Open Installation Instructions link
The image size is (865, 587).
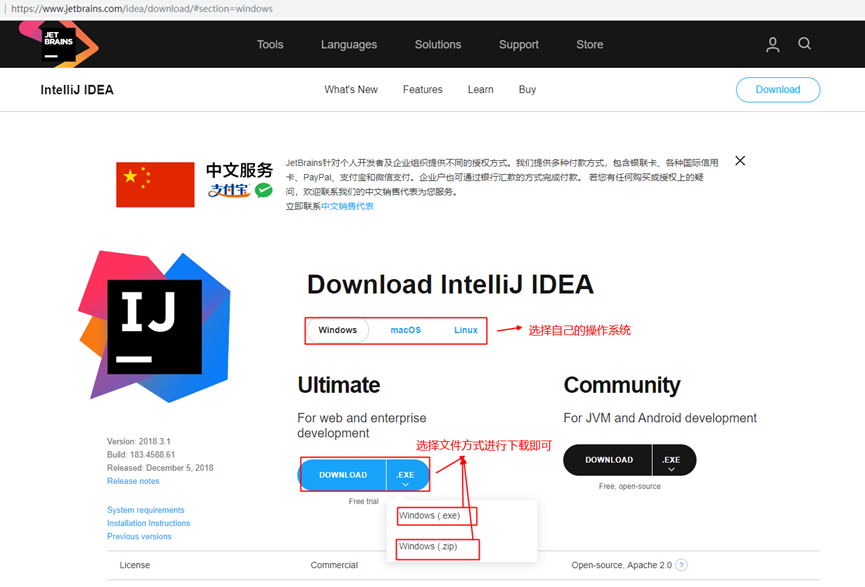click(x=148, y=523)
